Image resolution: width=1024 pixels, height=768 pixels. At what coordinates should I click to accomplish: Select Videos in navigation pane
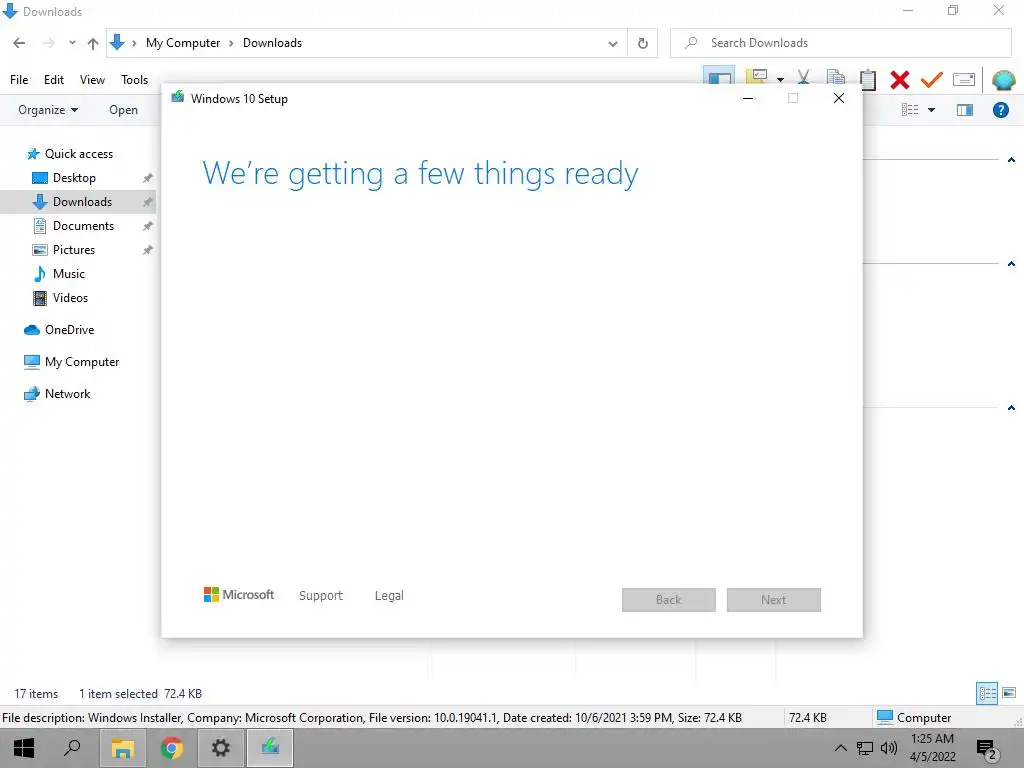(70, 298)
